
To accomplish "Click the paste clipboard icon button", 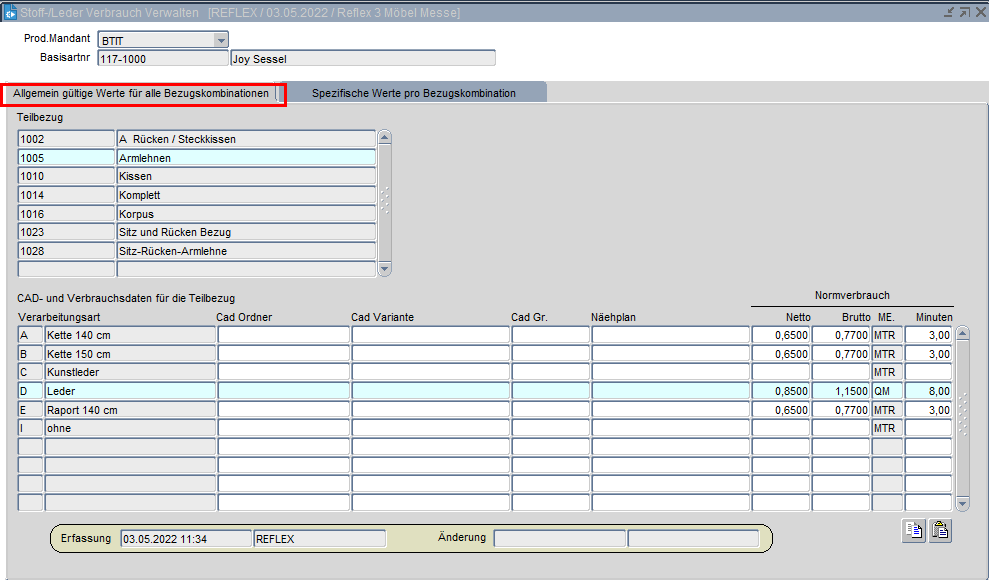I will (940, 531).
